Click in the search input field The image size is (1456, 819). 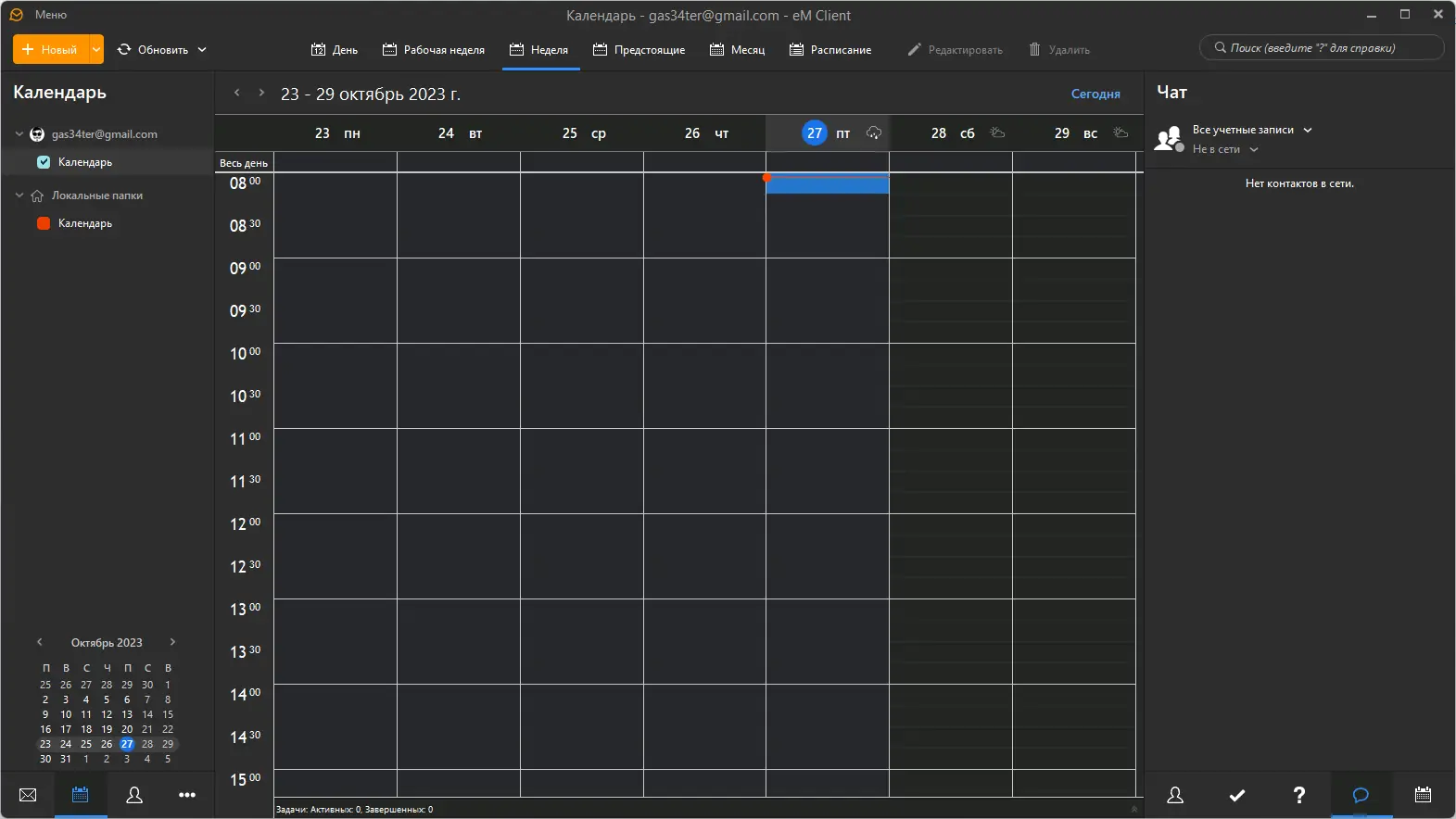pos(1322,48)
